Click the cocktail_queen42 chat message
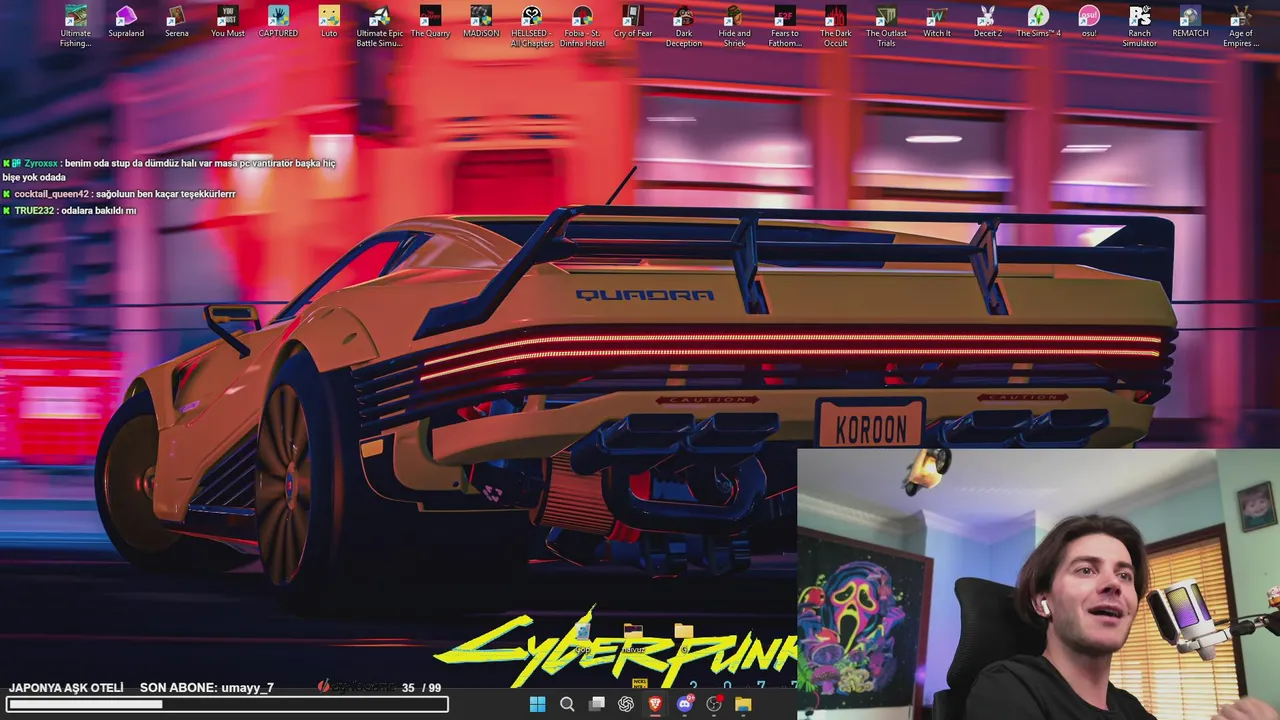 click(x=119, y=194)
